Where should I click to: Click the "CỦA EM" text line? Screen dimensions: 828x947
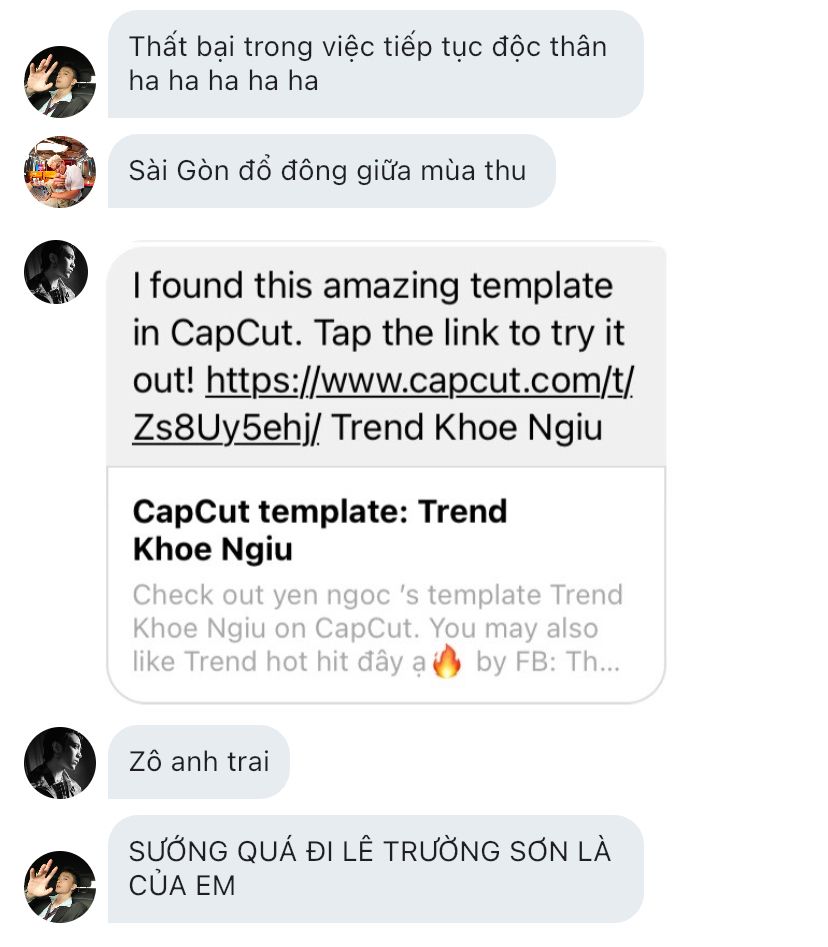(182, 886)
